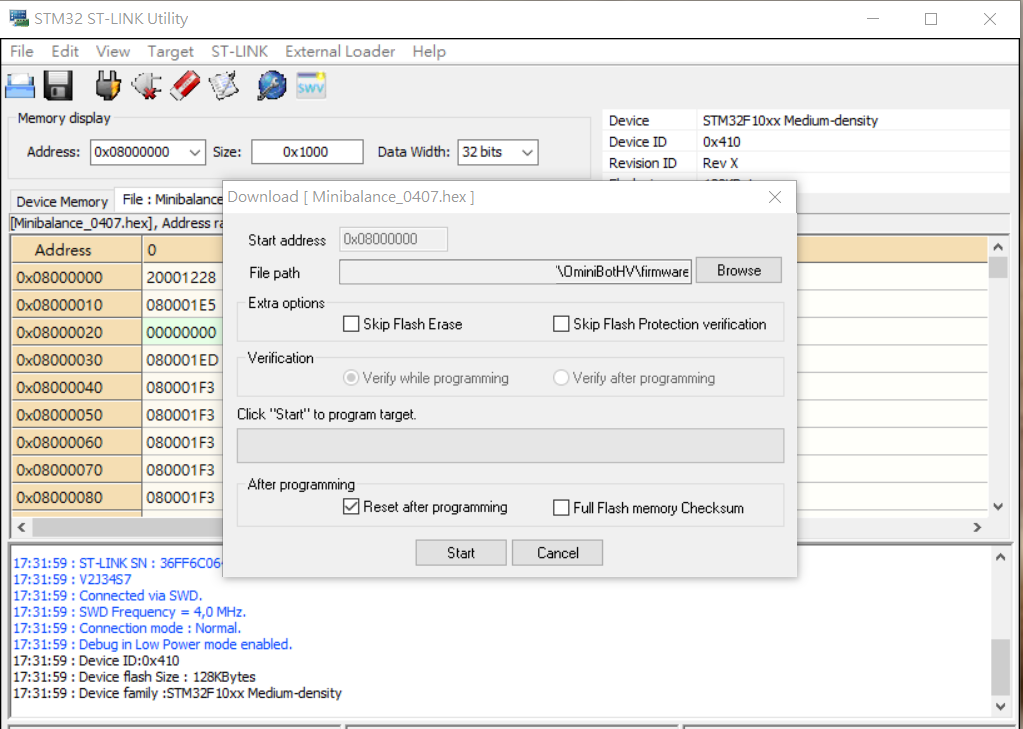
Task: Expand the Address dropdown in Memory display
Action: (194, 153)
